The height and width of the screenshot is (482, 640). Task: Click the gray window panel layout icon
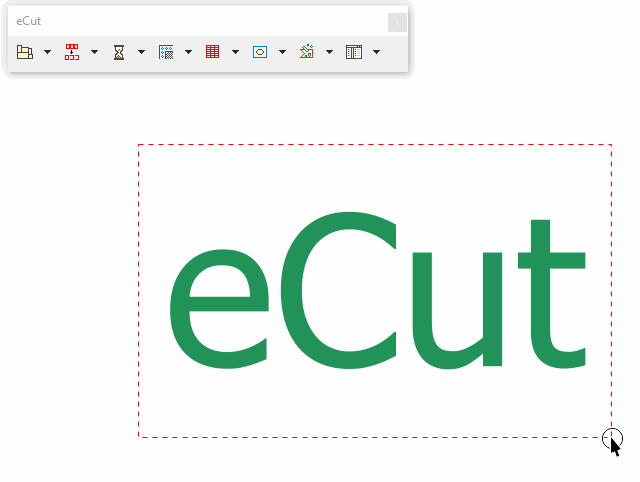click(354, 52)
